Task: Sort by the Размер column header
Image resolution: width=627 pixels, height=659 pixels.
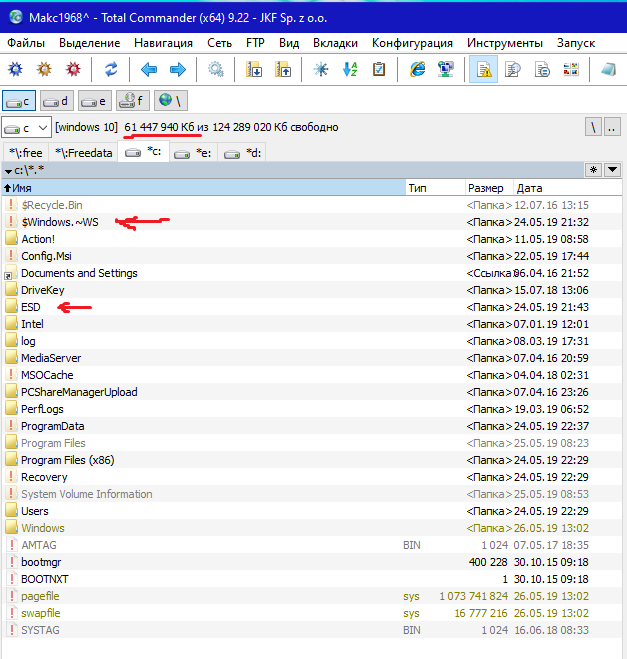Action: (489, 188)
